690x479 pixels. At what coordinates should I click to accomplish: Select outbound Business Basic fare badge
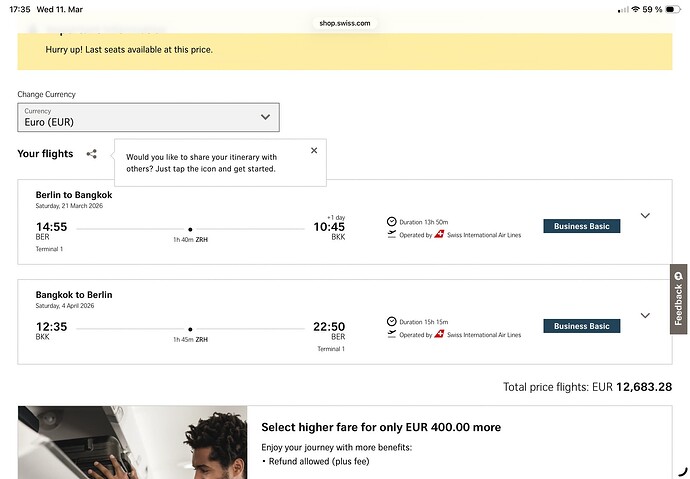pyautogui.click(x=581, y=227)
